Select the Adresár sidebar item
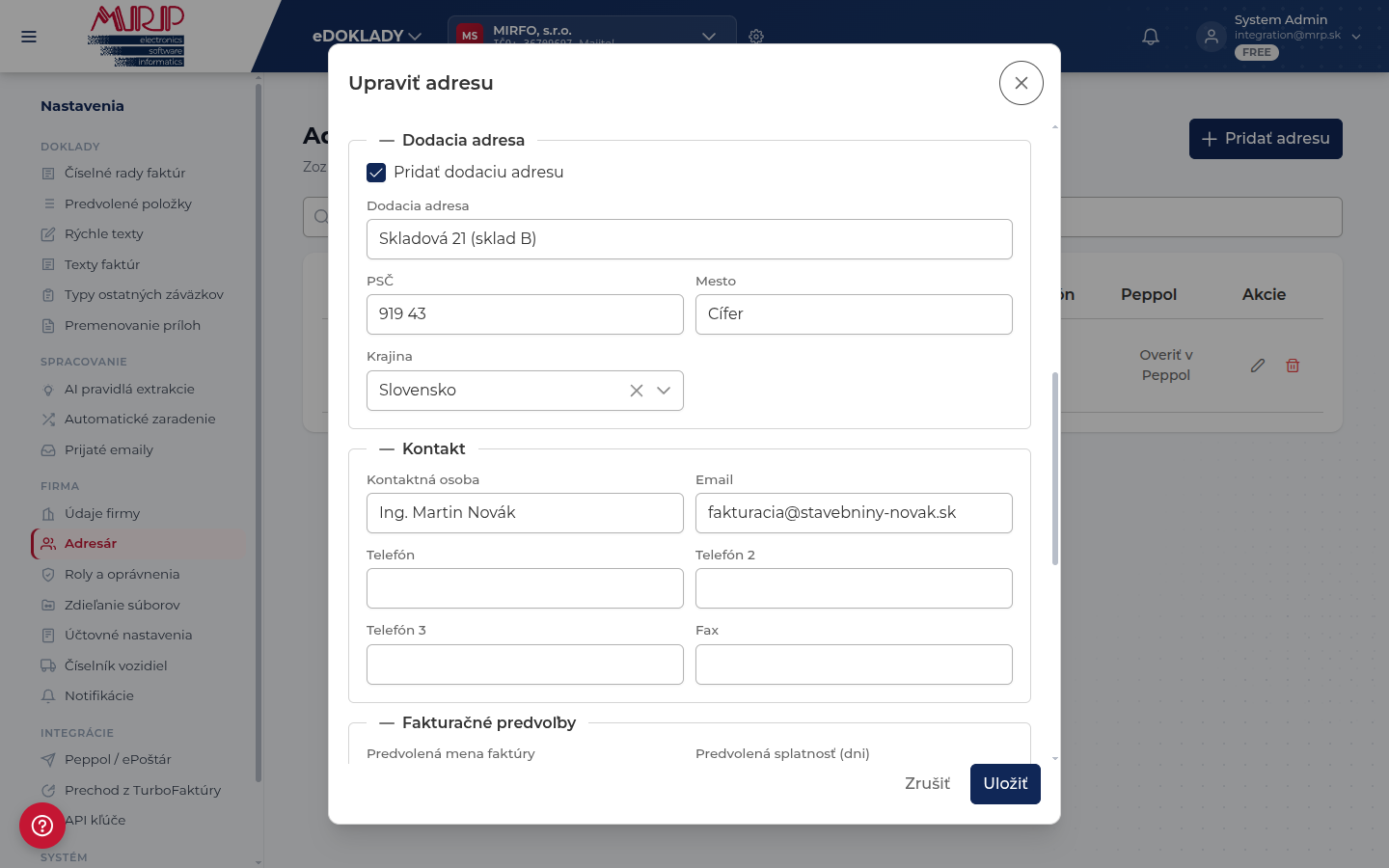Screen dimensions: 1389x868 point(139,544)
